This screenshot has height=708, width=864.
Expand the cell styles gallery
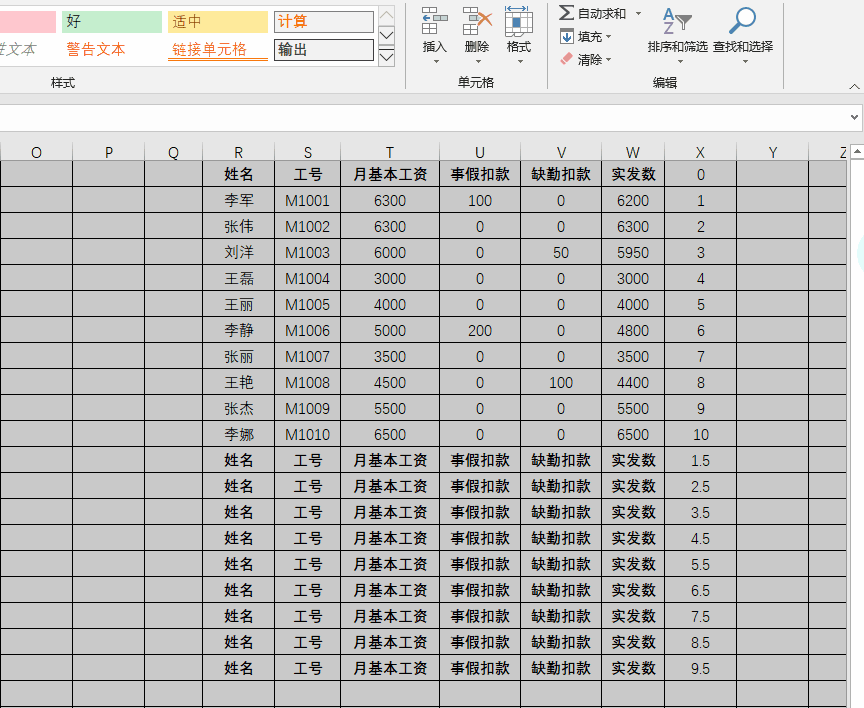387,57
